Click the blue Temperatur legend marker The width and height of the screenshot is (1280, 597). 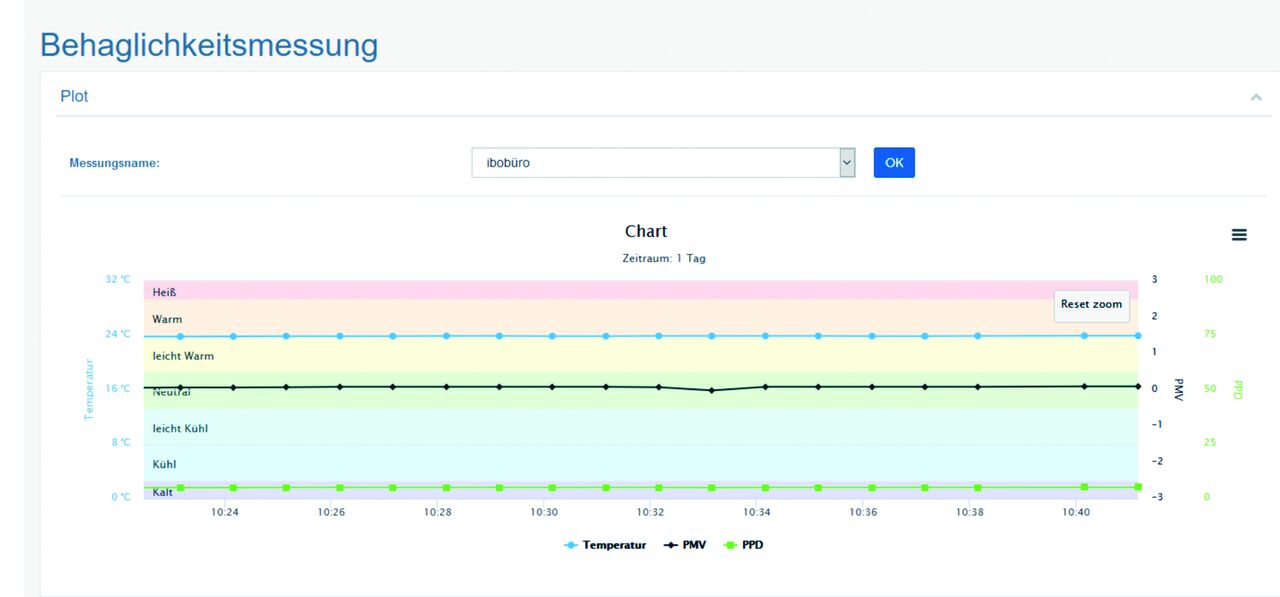click(571, 545)
